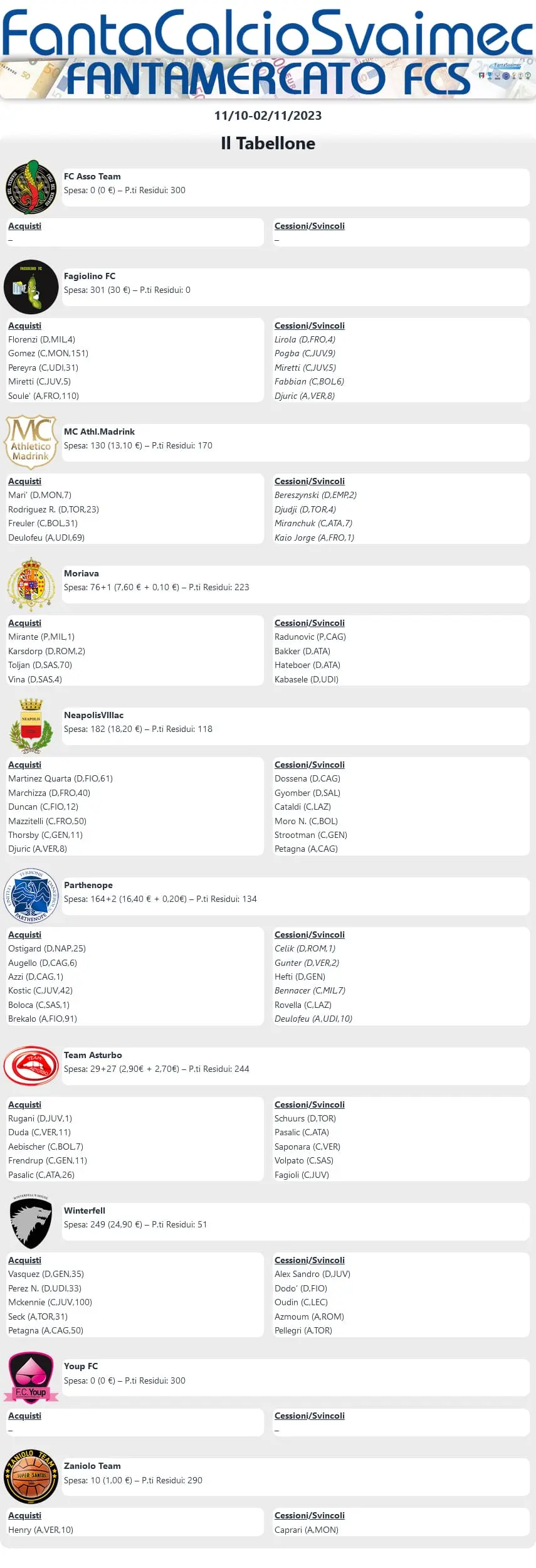The height and width of the screenshot is (1568, 536).
Task: Select the Winterfell wolf shield logo
Action: point(31,1221)
